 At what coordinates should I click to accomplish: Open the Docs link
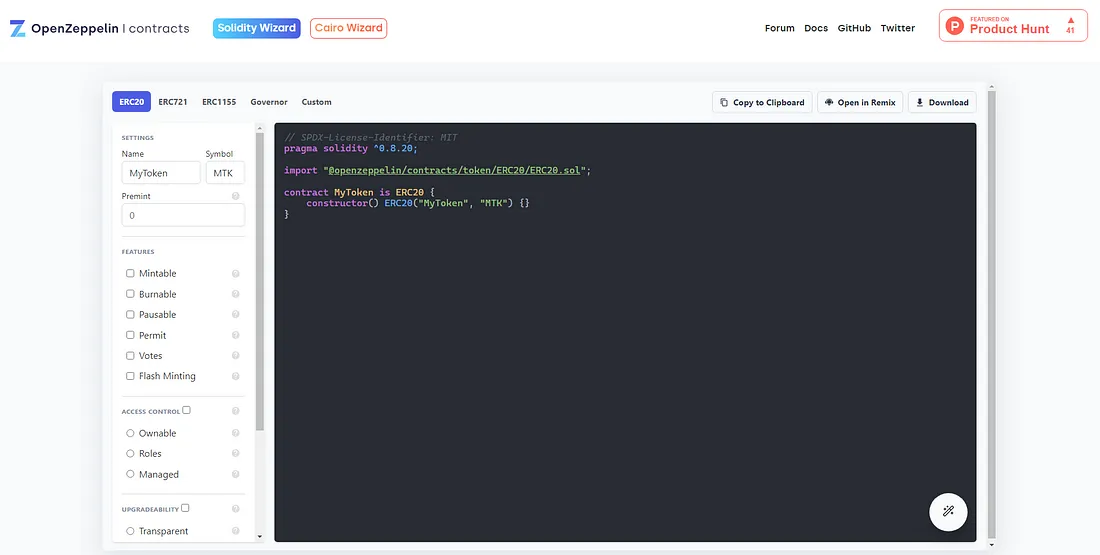coord(816,29)
